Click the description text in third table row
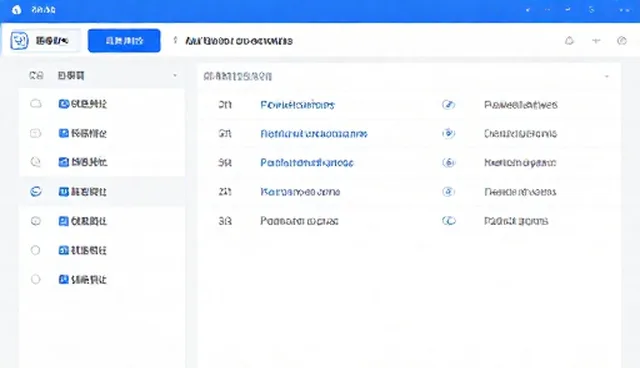 (520, 163)
